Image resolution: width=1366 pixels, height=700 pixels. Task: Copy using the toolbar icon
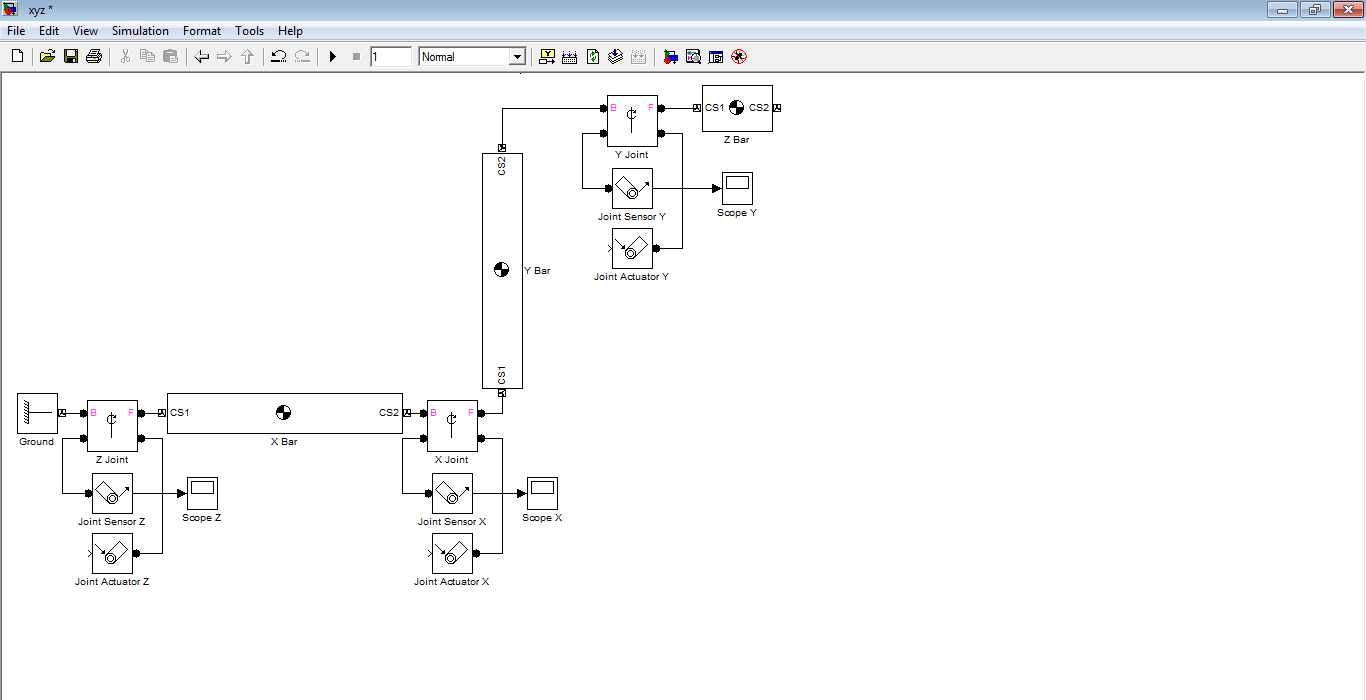[x=147, y=56]
